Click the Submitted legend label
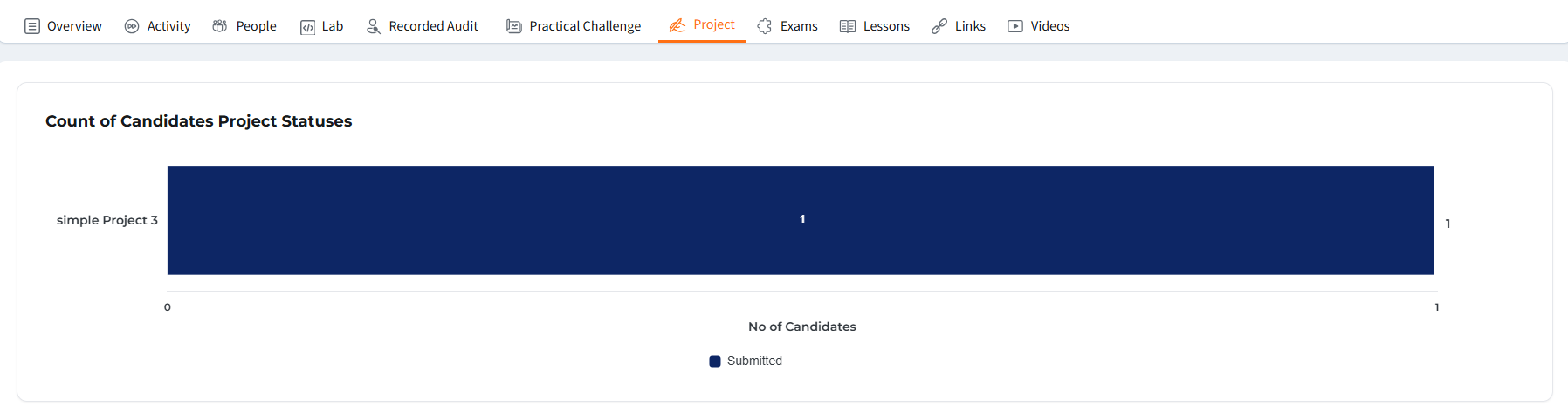This screenshot has width=1568, height=413. click(754, 361)
